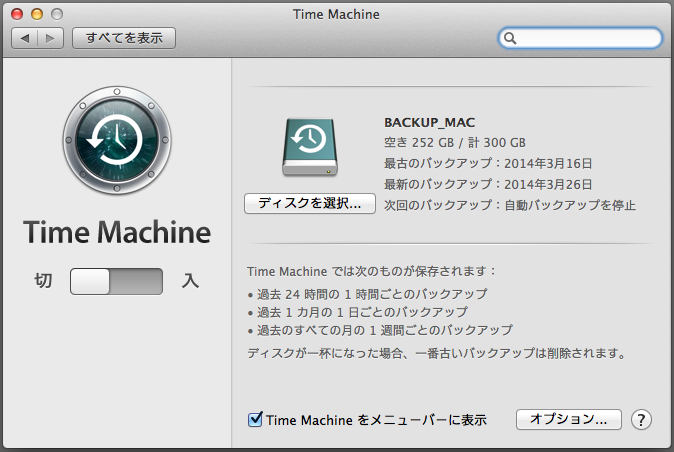Image resolution: width=674 pixels, height=452 pixels.
Task: Focus the search field
Action: tap(580, 38)
